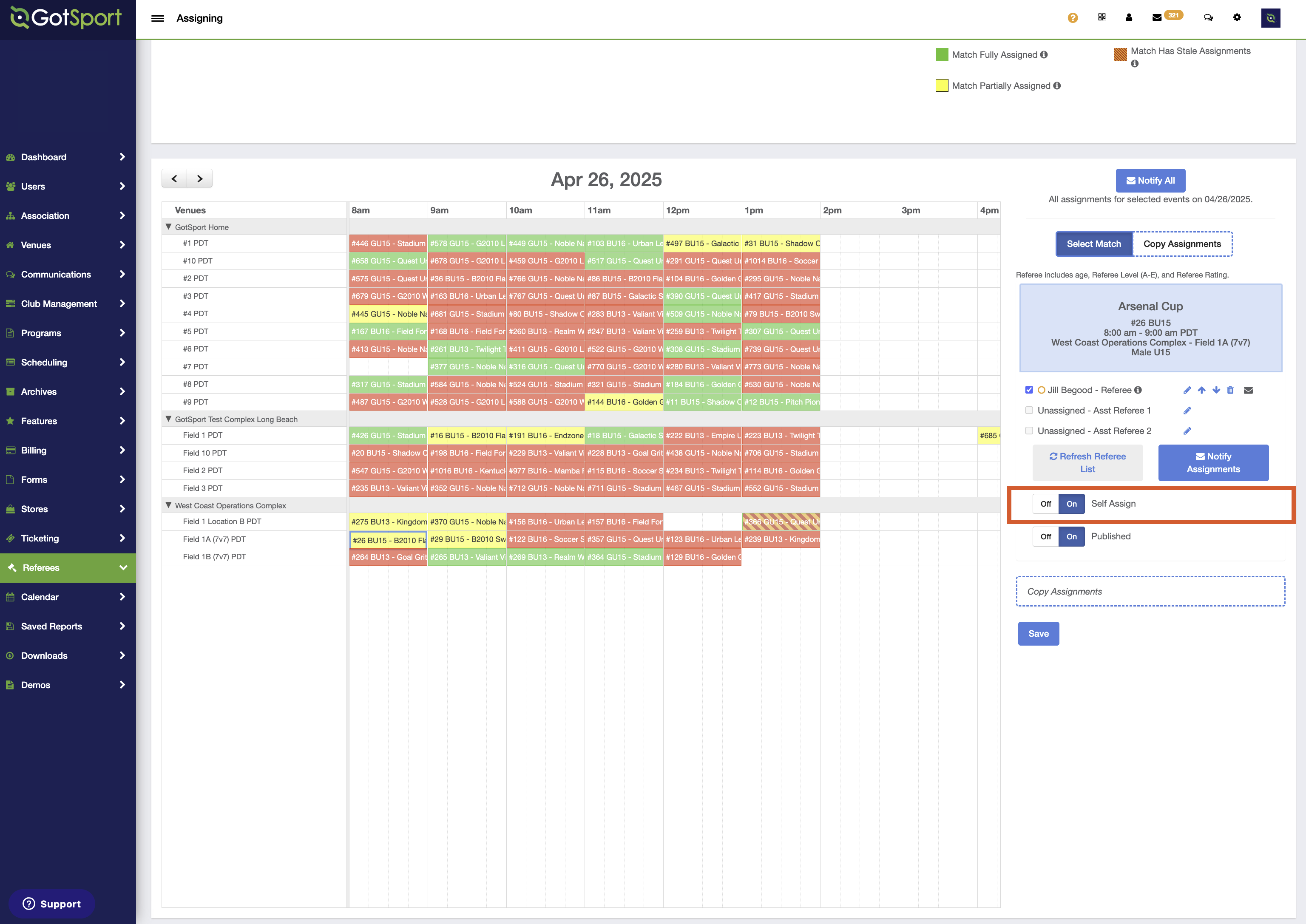Open the user profile icon

tap(1129, 17)
